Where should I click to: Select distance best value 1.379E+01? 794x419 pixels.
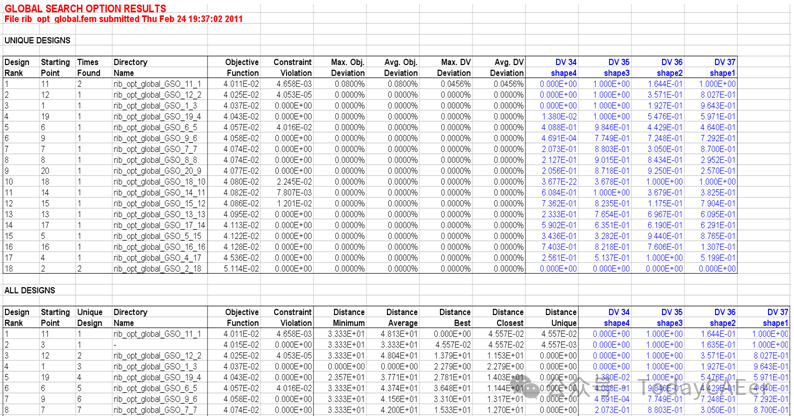[453, 356]
